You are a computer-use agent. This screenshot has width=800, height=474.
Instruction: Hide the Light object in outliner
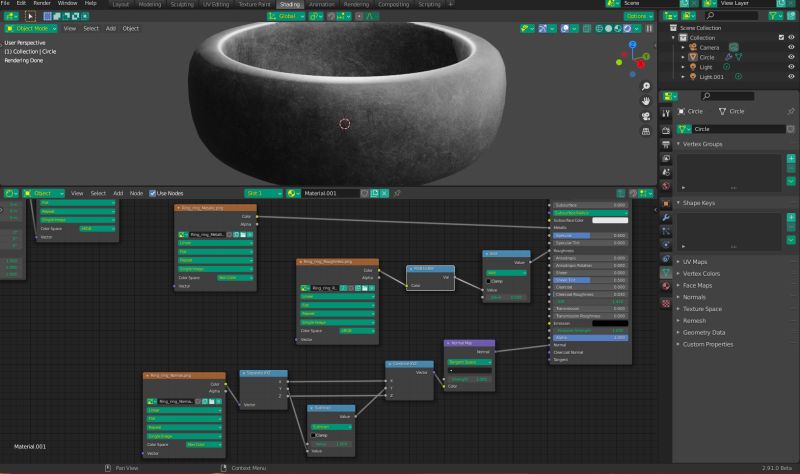791,67
